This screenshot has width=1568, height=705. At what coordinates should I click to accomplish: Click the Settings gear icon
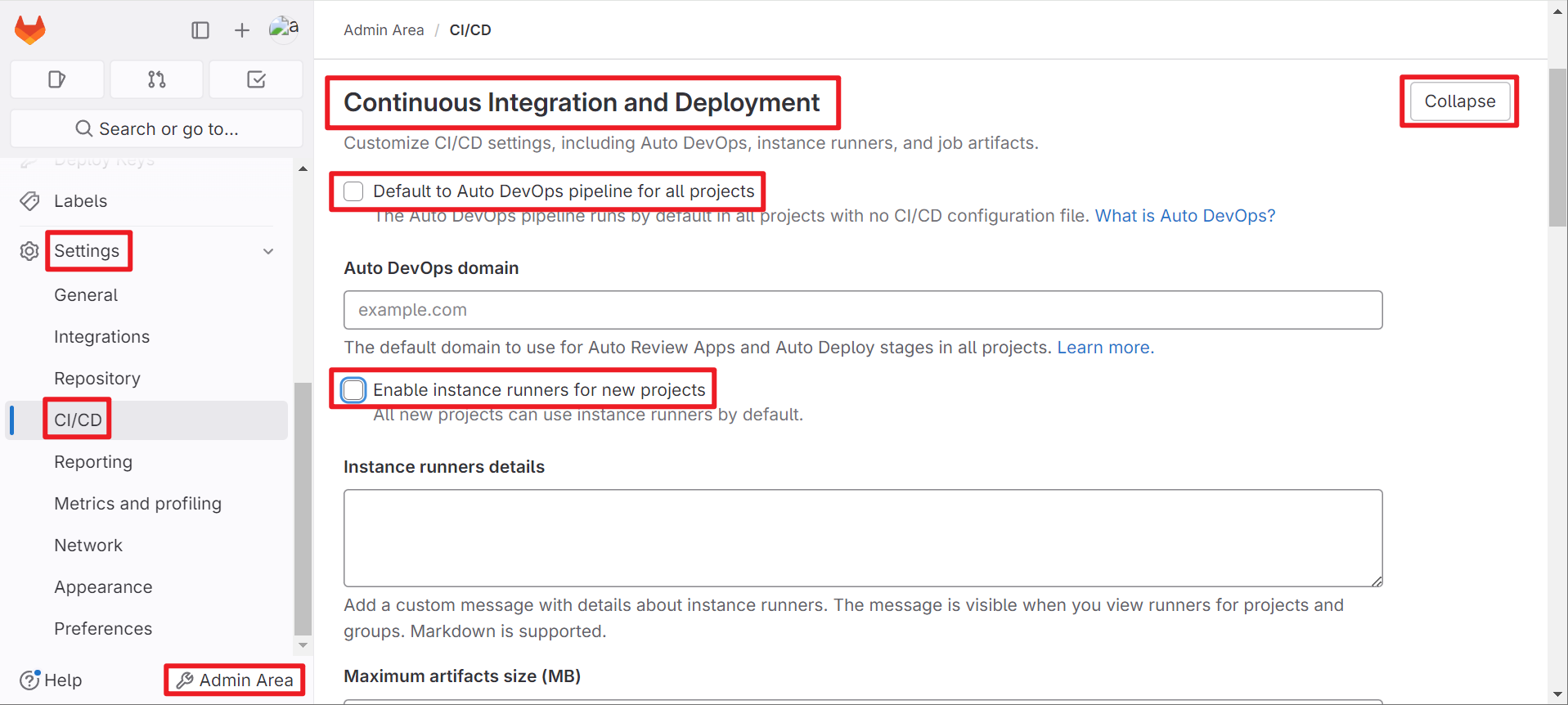pyautogui.click(x=29, y=251)
